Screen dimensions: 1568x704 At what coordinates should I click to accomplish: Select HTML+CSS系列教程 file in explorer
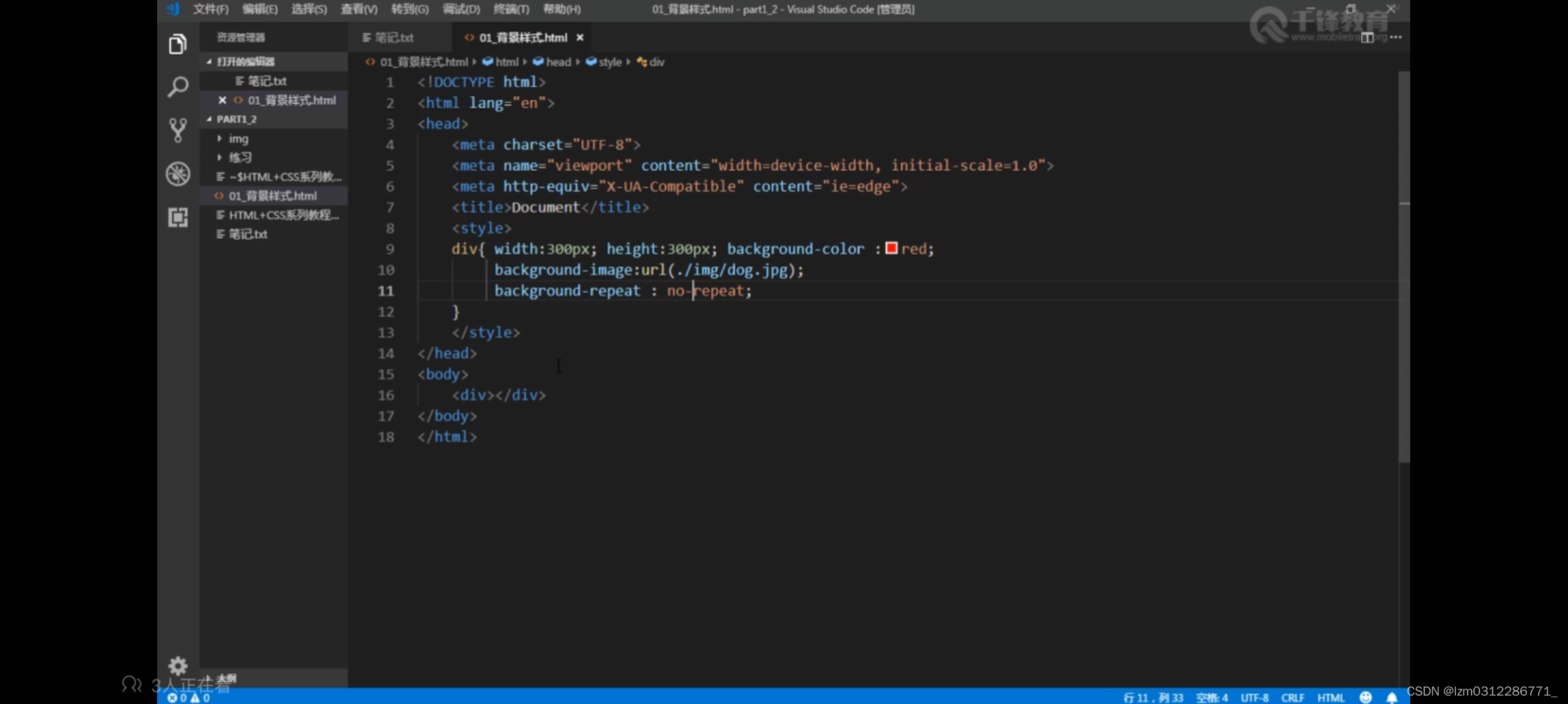click(x=274, y=214)
